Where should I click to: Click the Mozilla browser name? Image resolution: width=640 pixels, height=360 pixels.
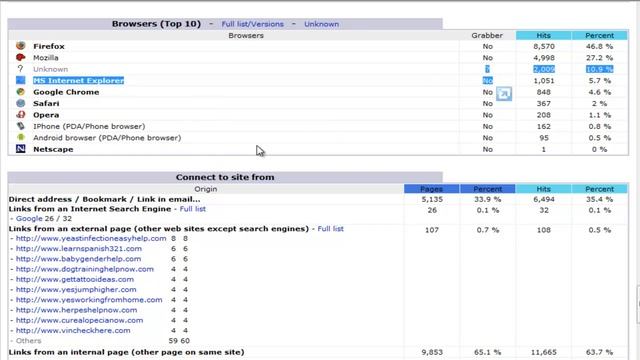click(46, 58)
